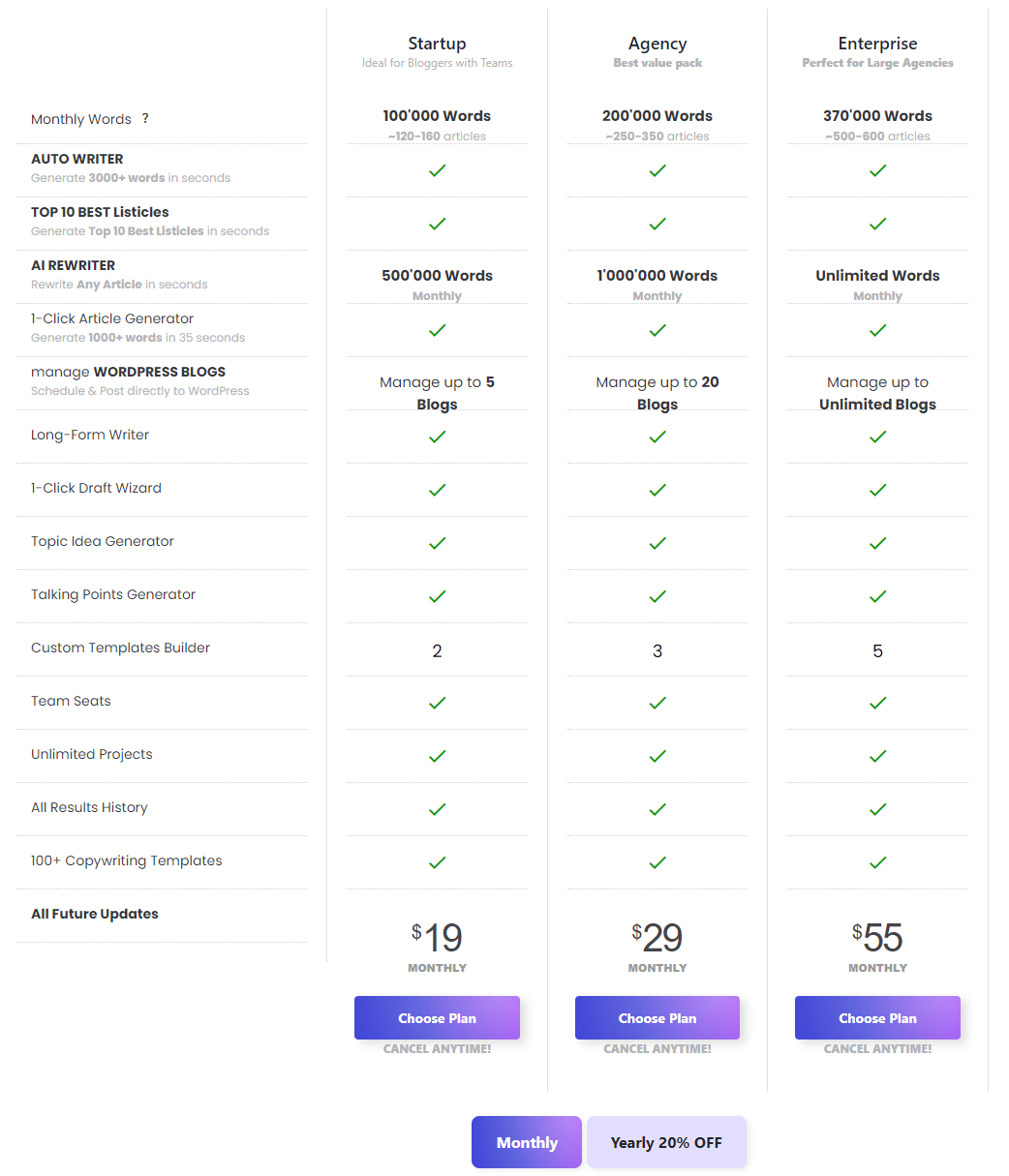The height and width of the screenshot is (1176, 1009).
Task: Click the Startup plan heading
Action: (437, 44)
